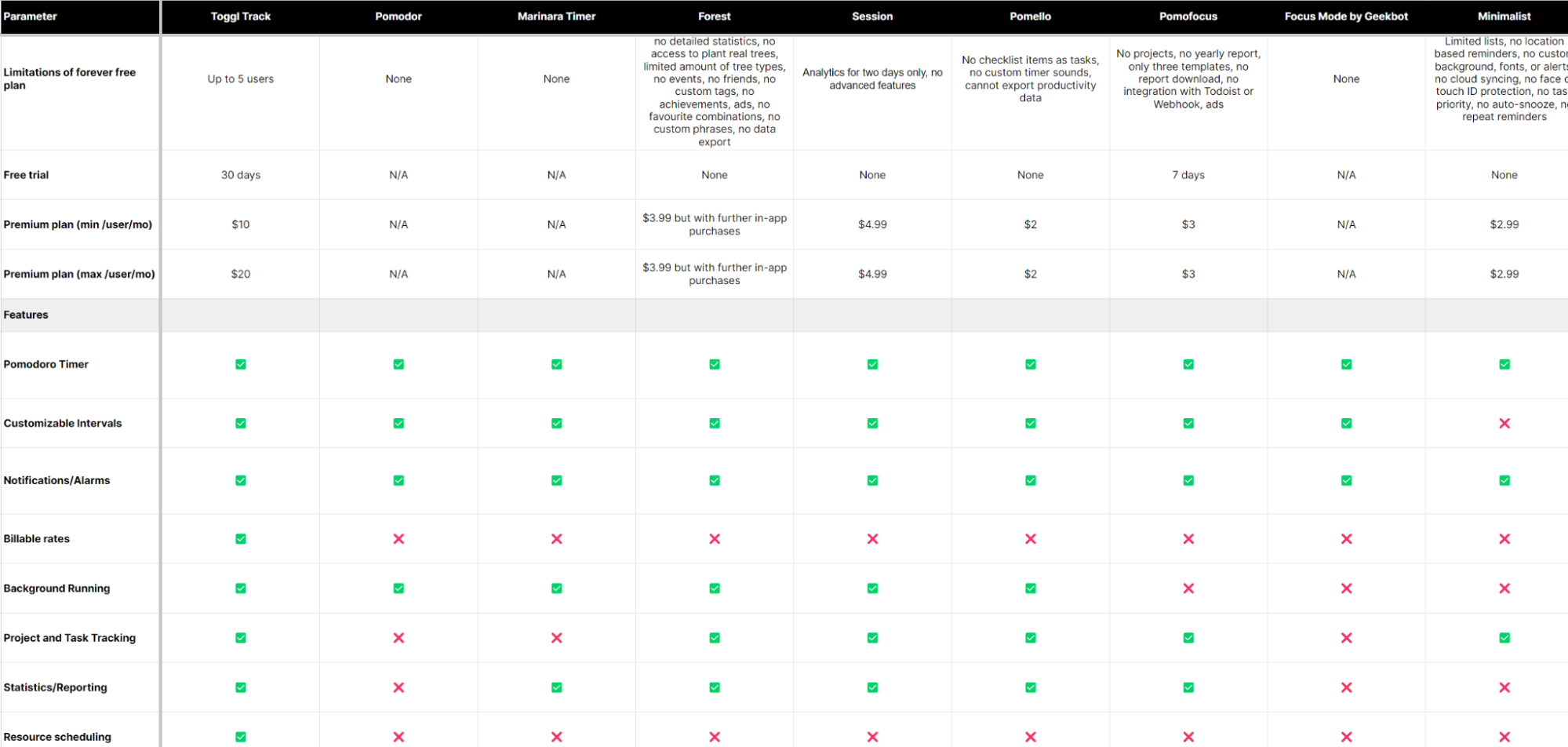The height and width of the screenshot is (747, 1568).
Task: Select Pomodor's Project and Task Tracking cross
Action: pyautogui.click(x=398, y=638)
